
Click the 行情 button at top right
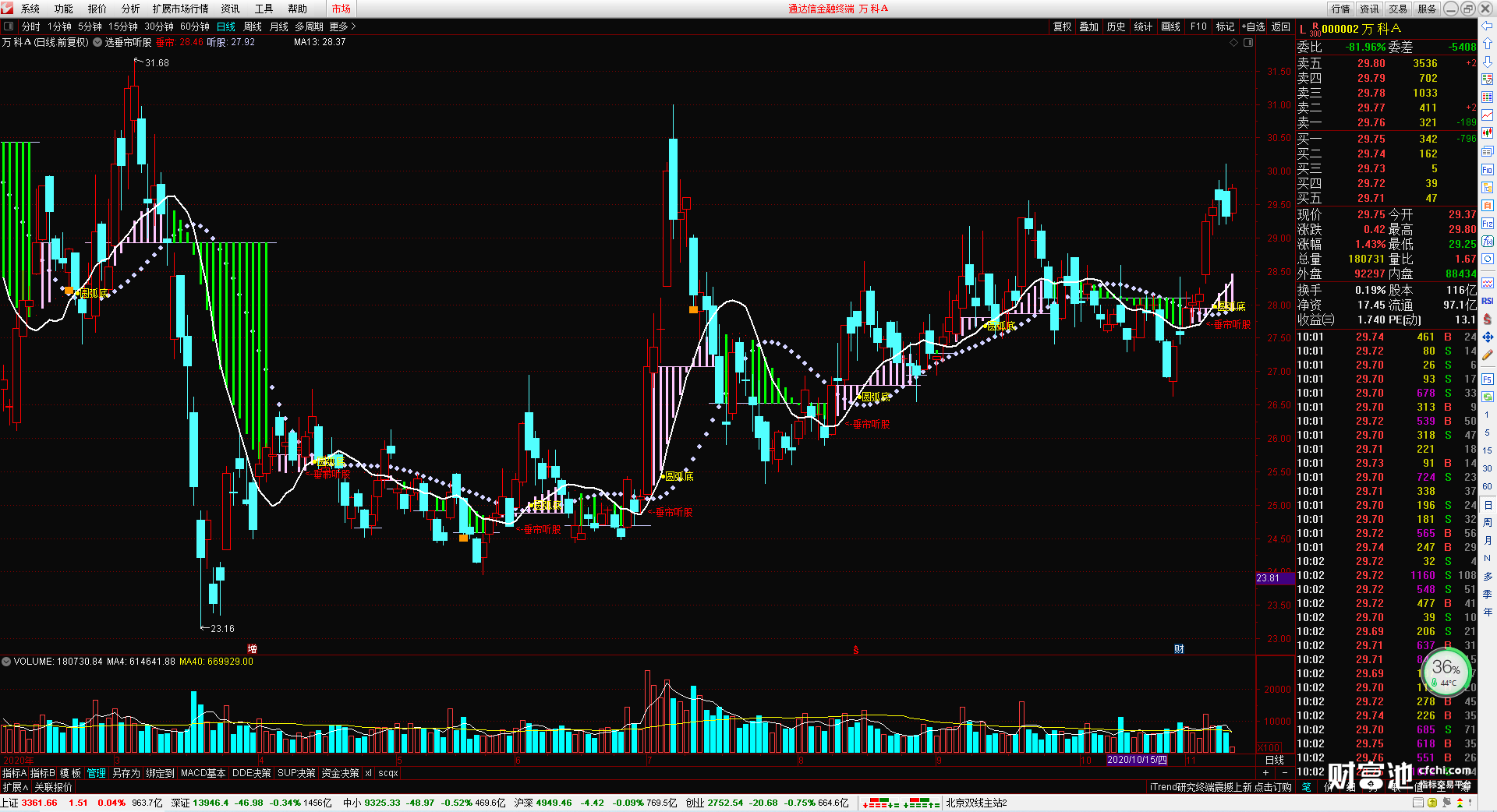pos(1341,9)
